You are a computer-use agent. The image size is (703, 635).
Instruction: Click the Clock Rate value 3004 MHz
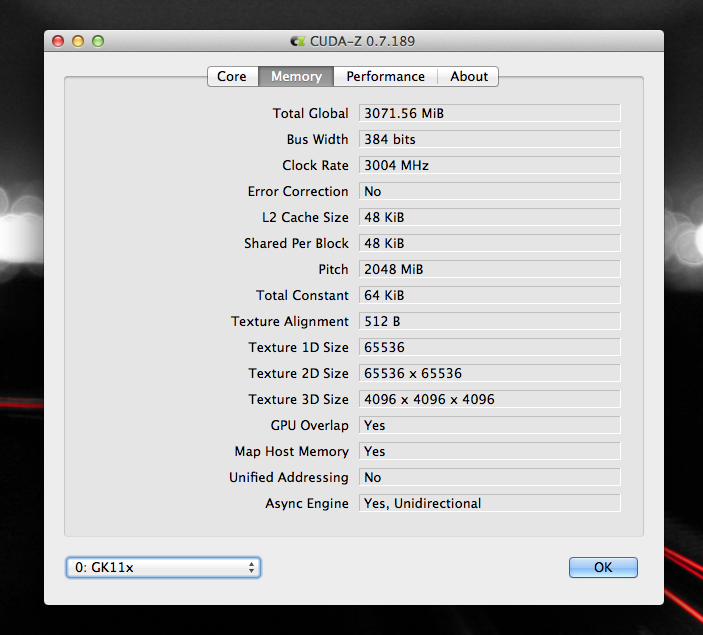490,165
